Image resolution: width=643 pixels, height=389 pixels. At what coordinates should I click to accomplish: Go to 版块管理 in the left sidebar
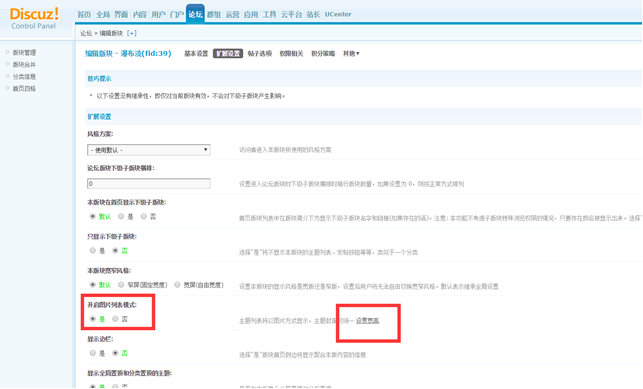(x=24, y=52)
